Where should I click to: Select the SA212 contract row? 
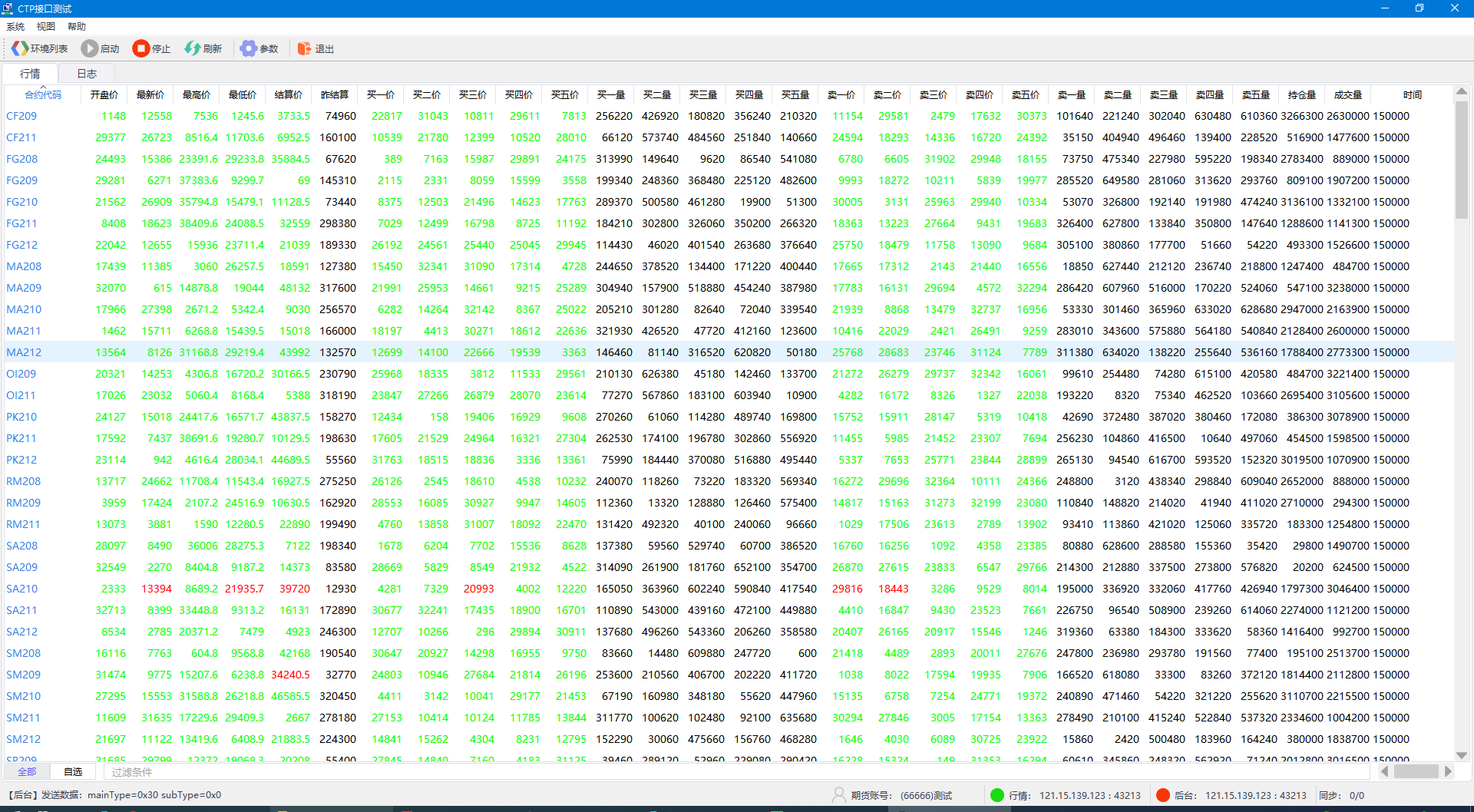tap(729, 632)
